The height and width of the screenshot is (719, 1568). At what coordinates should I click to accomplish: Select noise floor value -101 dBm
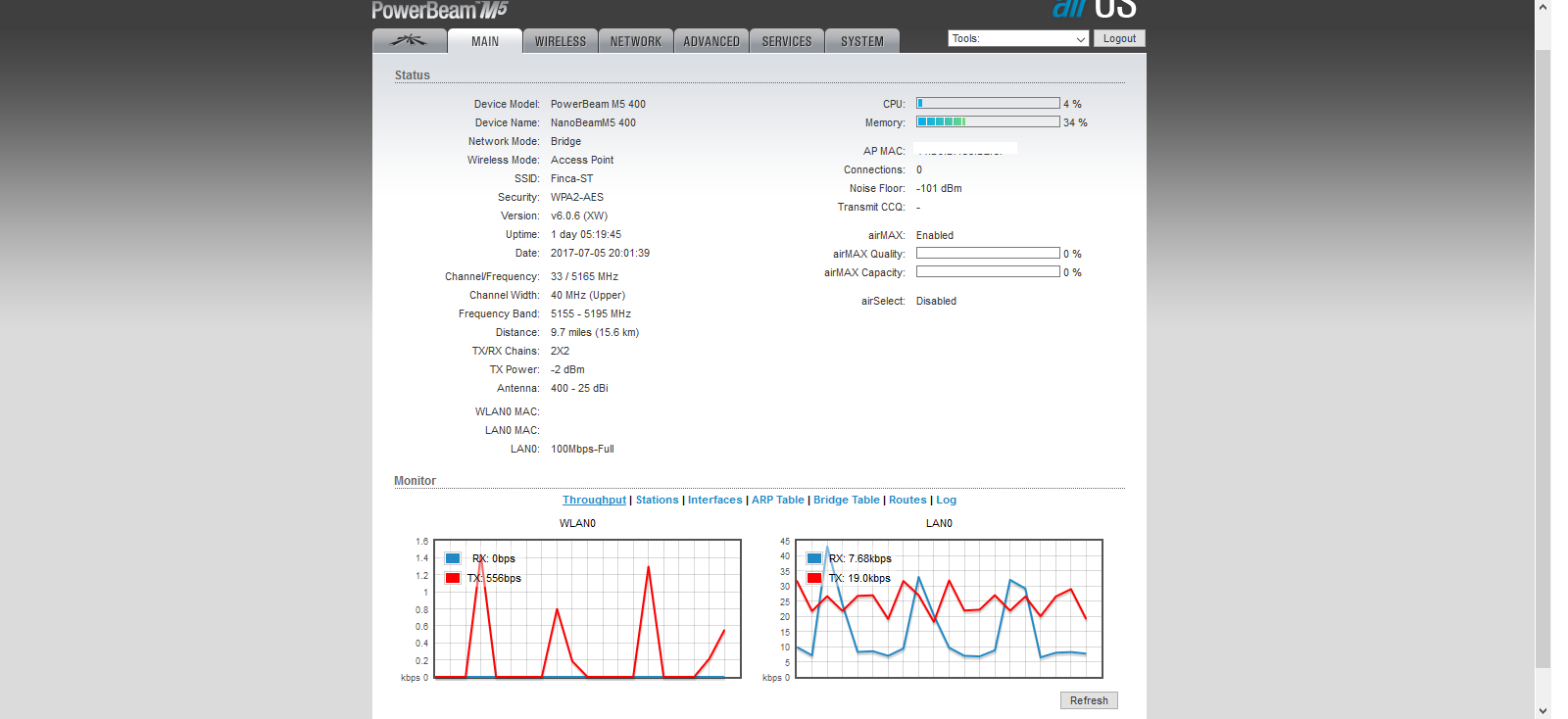click(939, 188)
